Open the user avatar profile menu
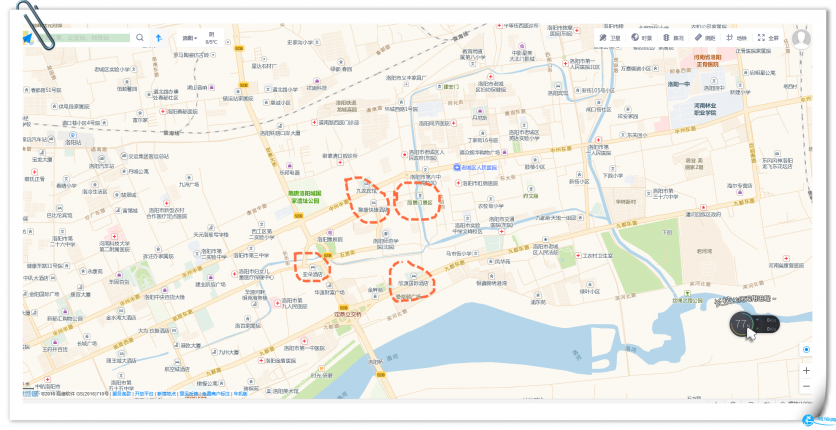The height and width of the screenshot is (430, 836). (801, 39)
